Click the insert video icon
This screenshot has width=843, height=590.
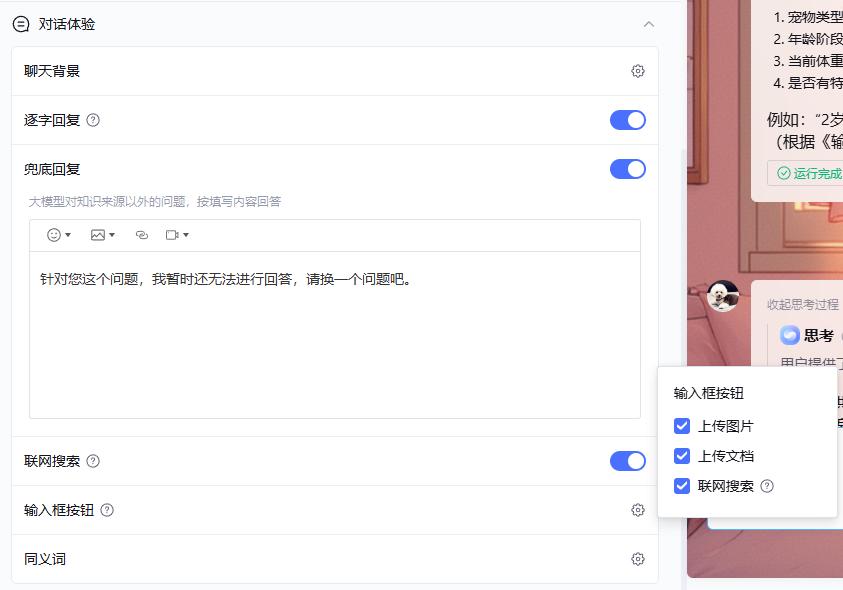(172, 235)
